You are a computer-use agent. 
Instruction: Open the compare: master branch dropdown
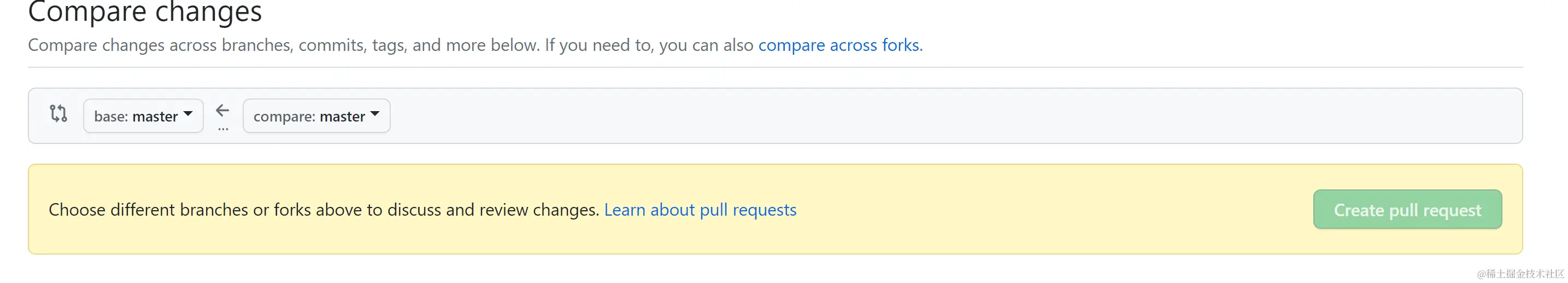coord(316,116)
